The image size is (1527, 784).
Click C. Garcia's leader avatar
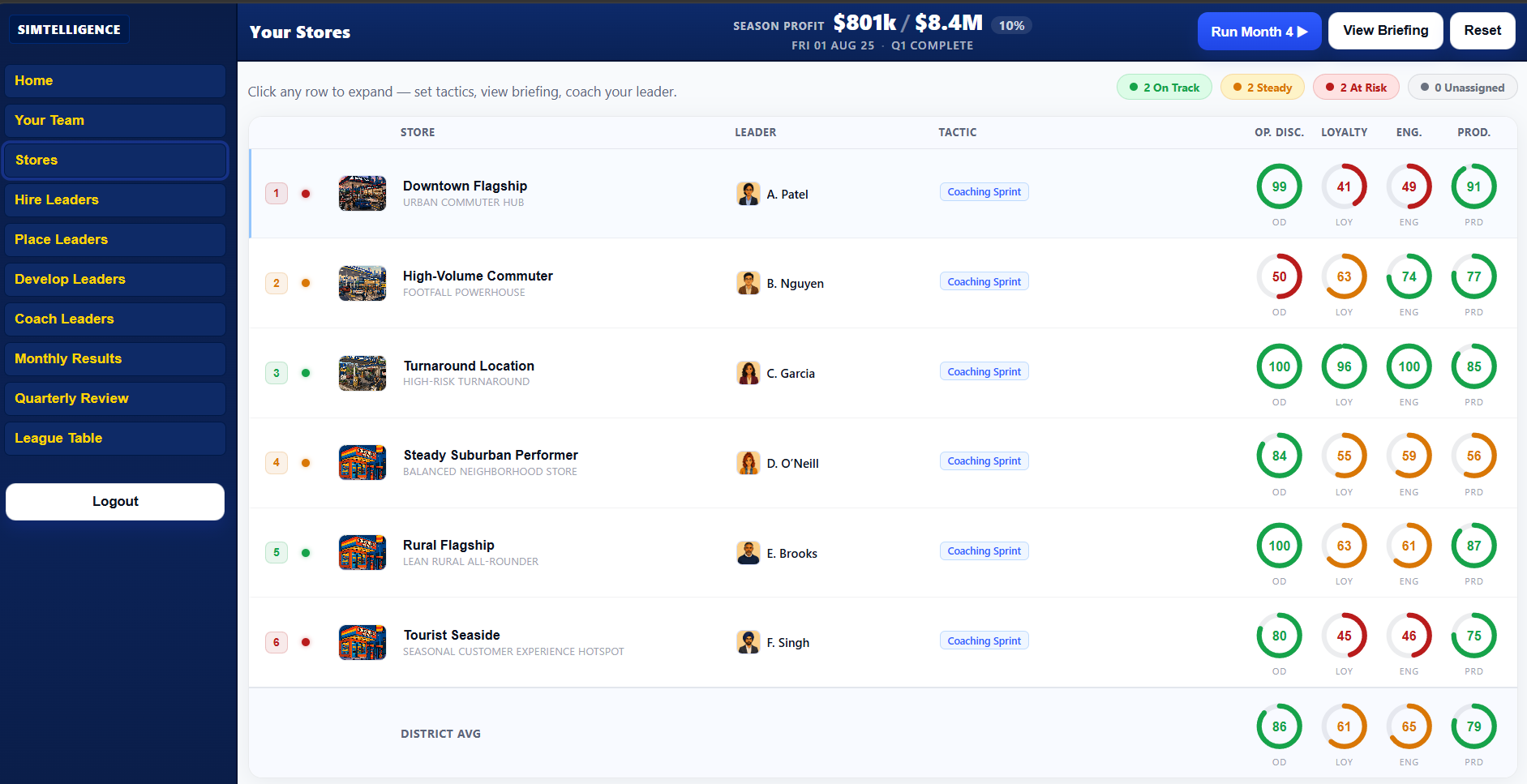click(748, 373)
